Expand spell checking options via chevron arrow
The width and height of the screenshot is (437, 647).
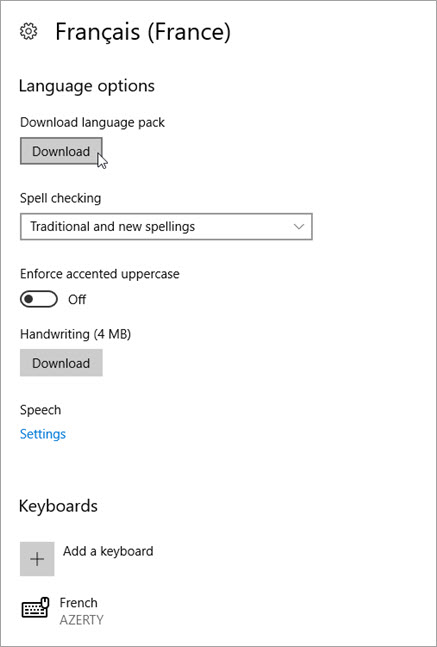299,227
